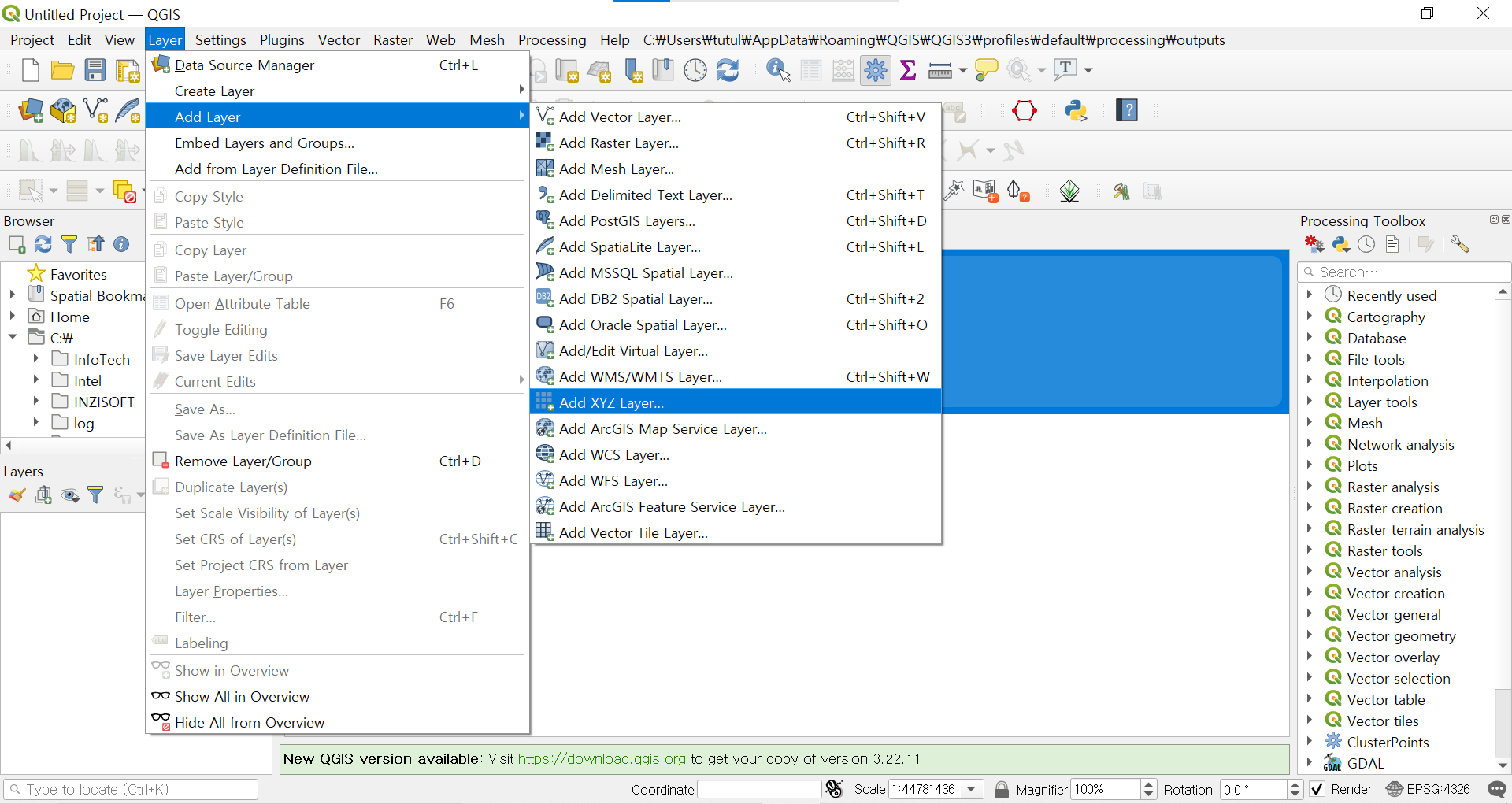Choose Add XYZ Layer menu entry
Screen dimensions: 1512x804
click(736, 402)
